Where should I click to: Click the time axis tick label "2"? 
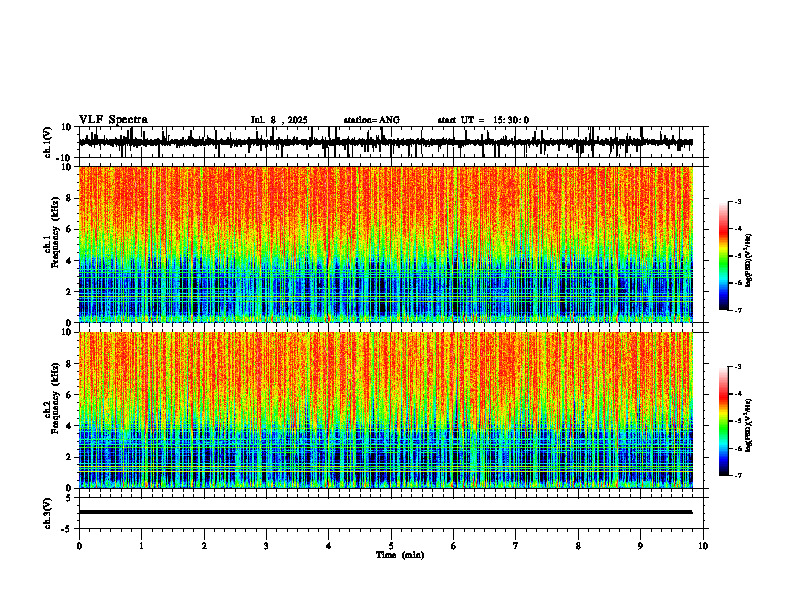click(x=204, y=546)
